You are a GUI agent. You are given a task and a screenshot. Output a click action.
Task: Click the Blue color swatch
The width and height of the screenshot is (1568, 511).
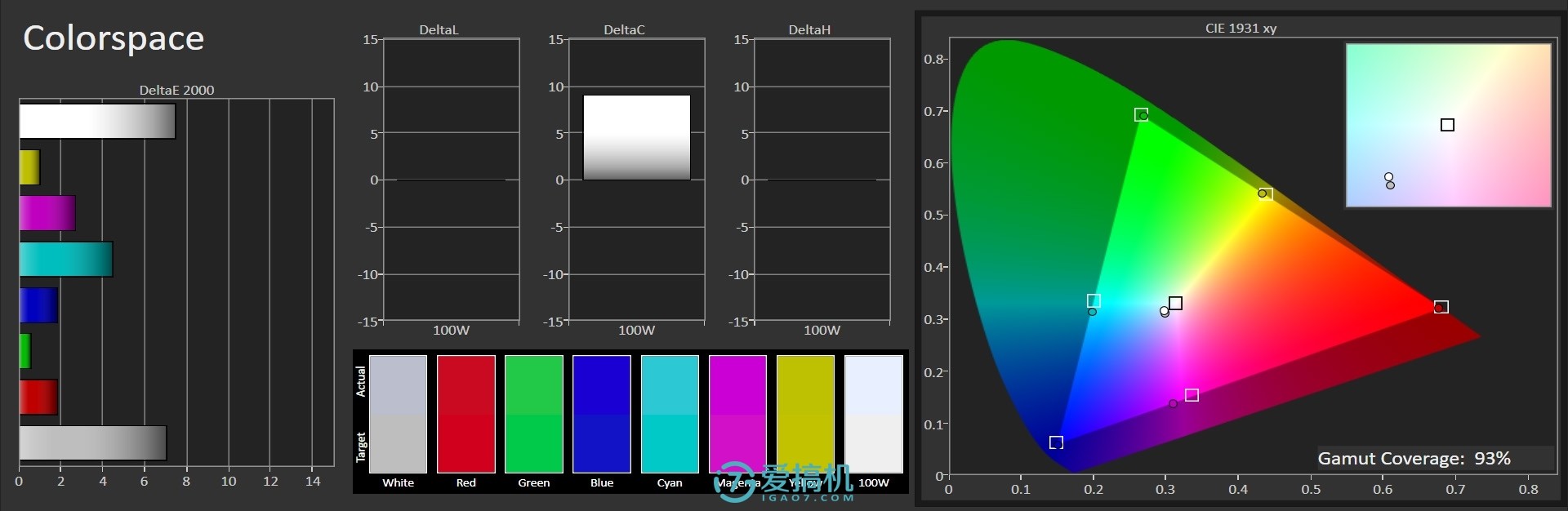[602, 414]
